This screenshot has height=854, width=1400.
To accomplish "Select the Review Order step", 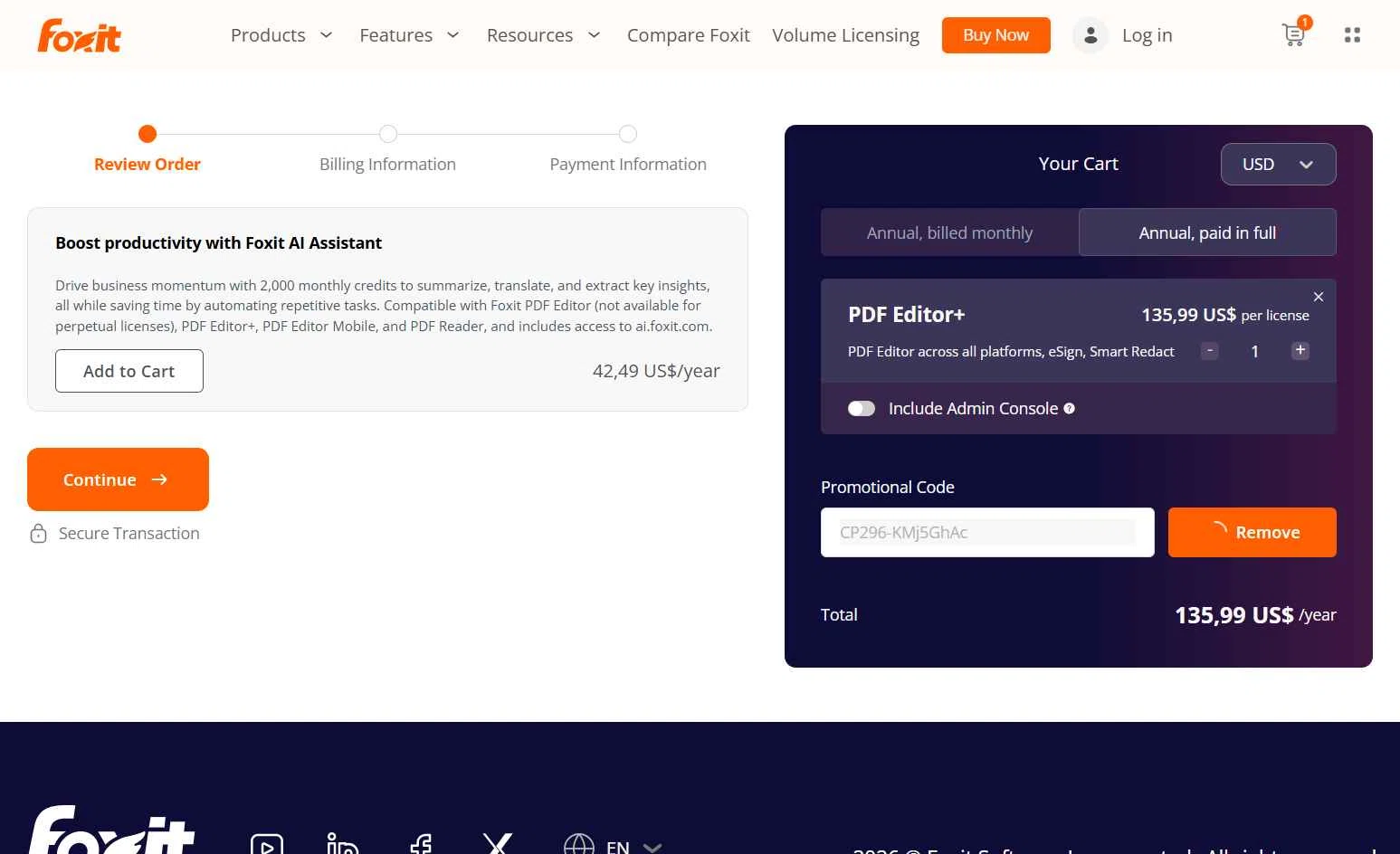I will pos(148,149).
